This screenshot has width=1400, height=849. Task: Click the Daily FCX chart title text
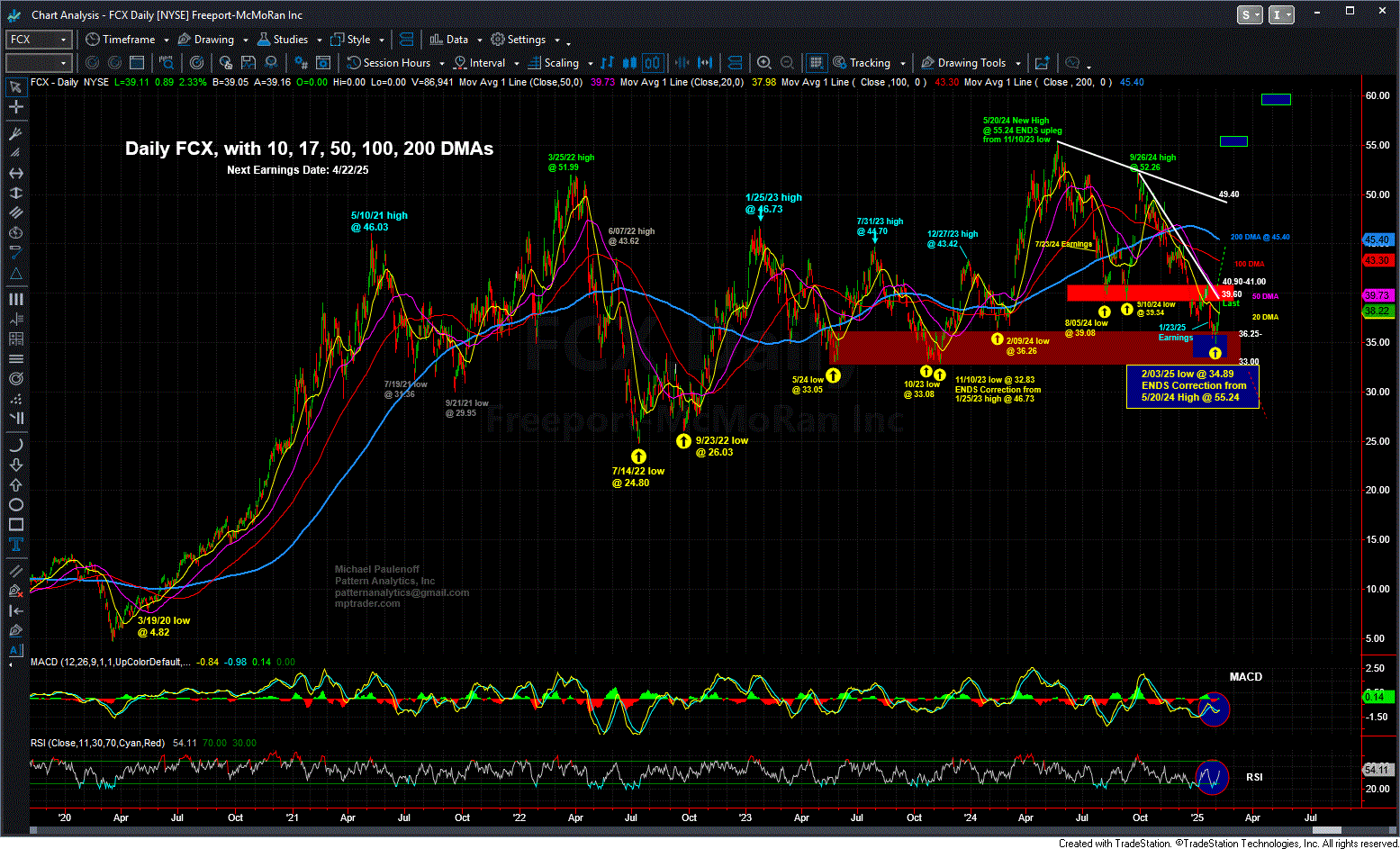pos(309,149)
